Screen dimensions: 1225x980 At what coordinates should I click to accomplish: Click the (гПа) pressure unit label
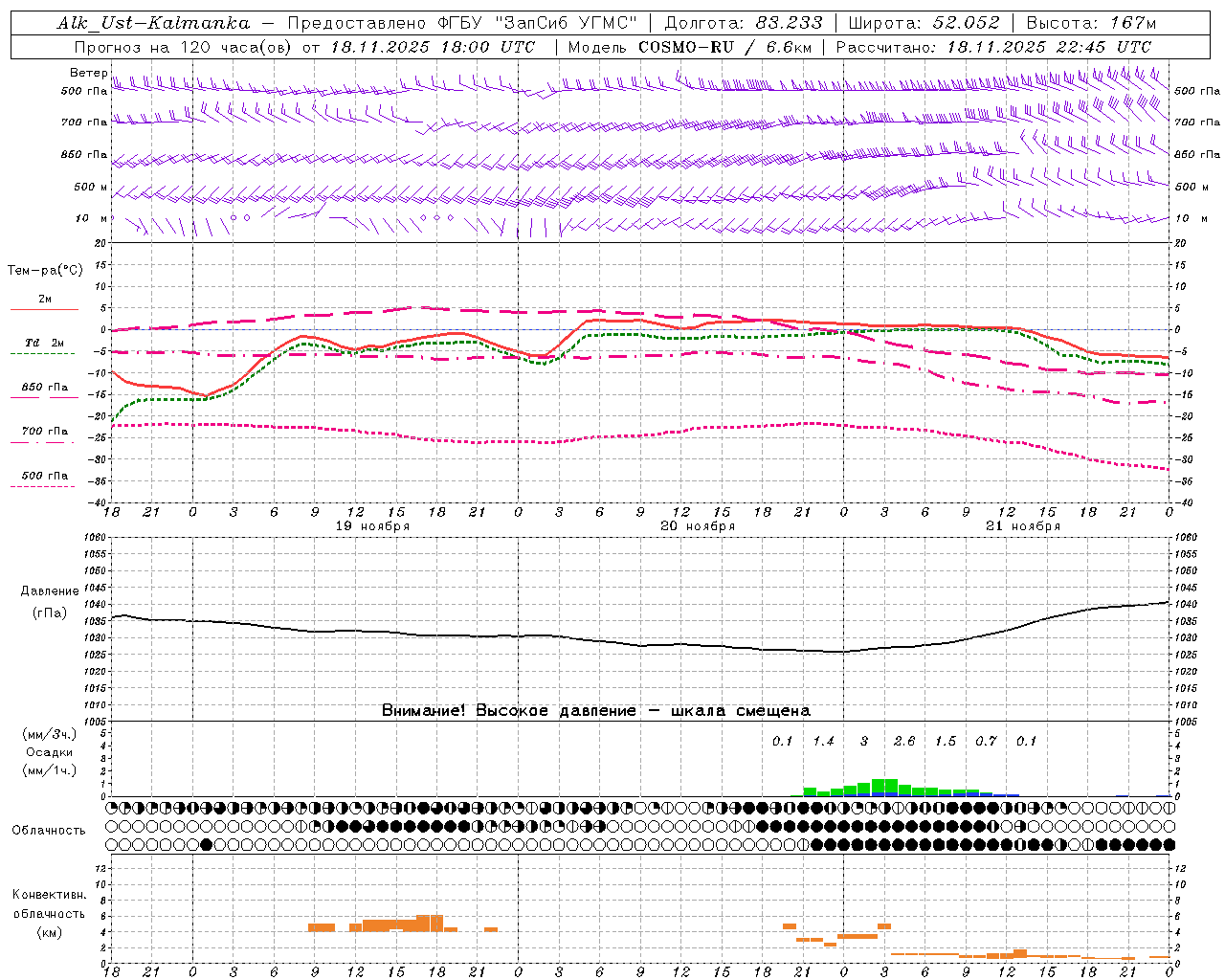pyautogui.click(x=50, y=613)
